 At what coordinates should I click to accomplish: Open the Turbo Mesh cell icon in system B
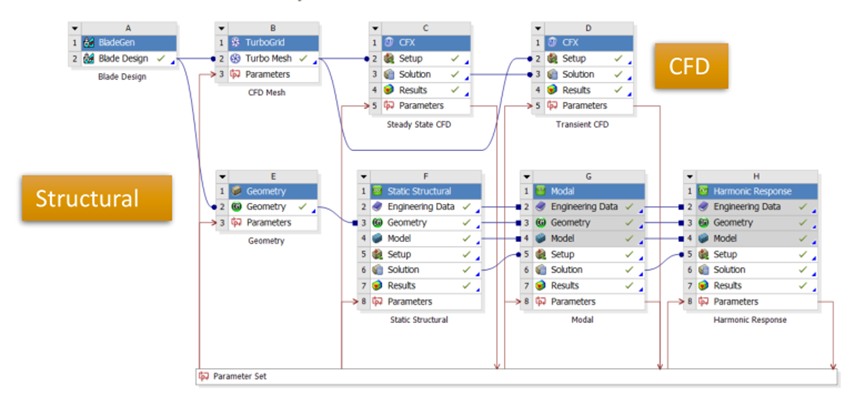tap(235, 58)
